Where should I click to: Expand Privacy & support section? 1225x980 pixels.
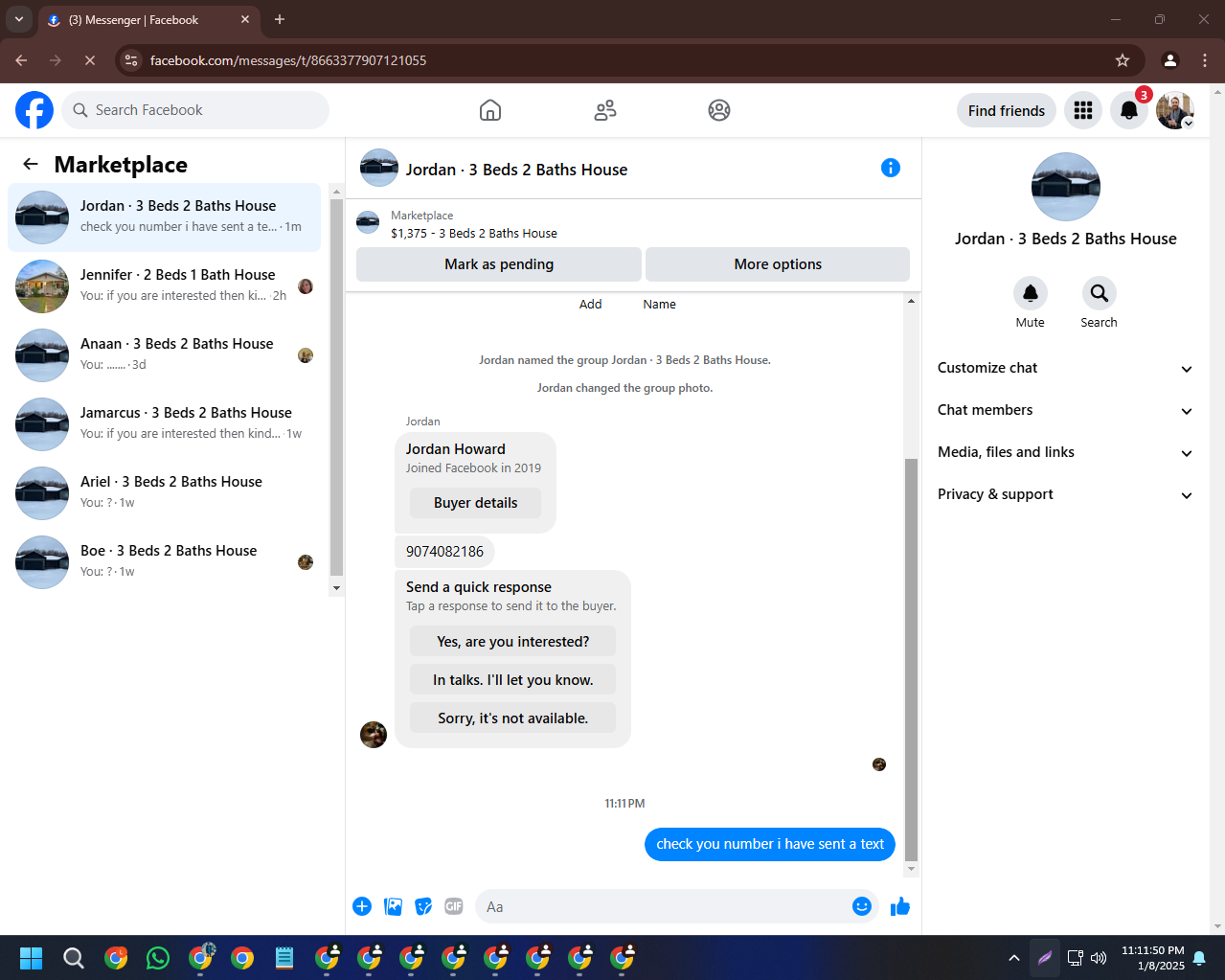1065,494
